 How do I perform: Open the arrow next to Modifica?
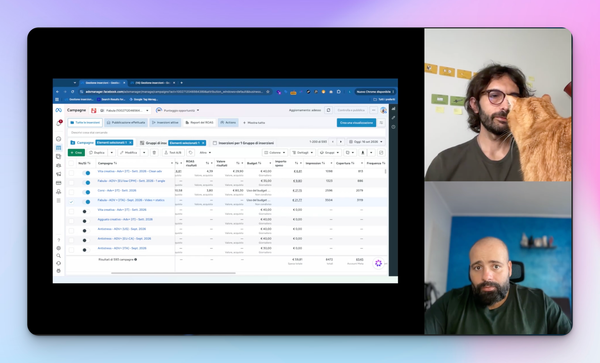point(144,153)
